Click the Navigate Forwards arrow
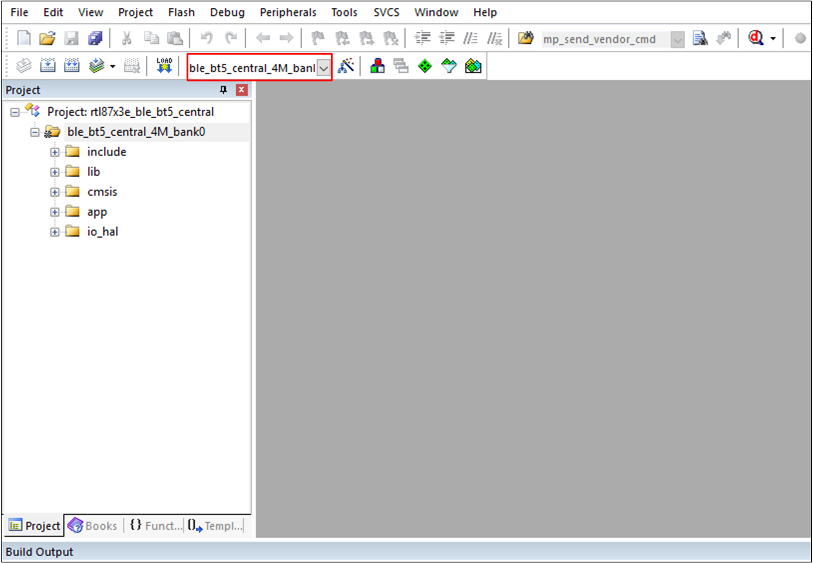 (286, 38)
